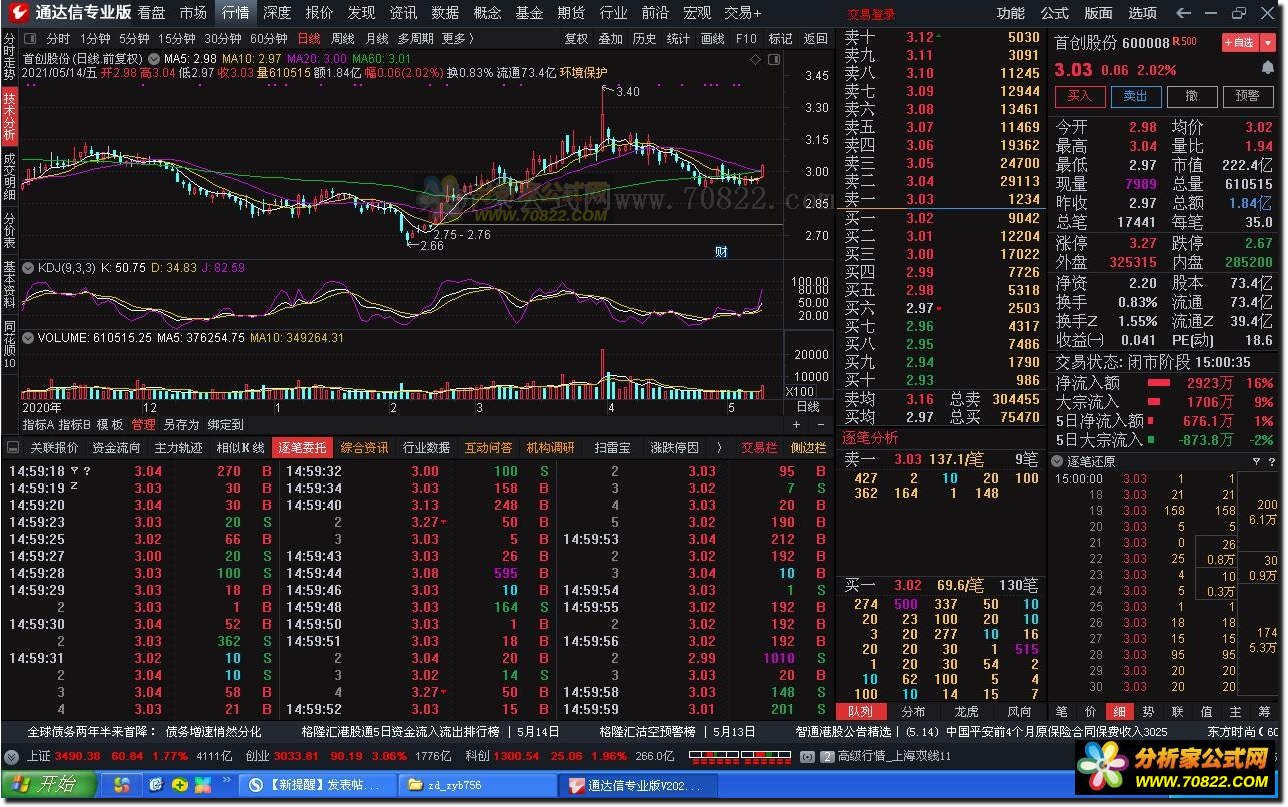Open the filter funnel in 逐笔还原 panel
Image resolution: width=1288 pixels, height=807 pixels.
tap(1256, 461)
